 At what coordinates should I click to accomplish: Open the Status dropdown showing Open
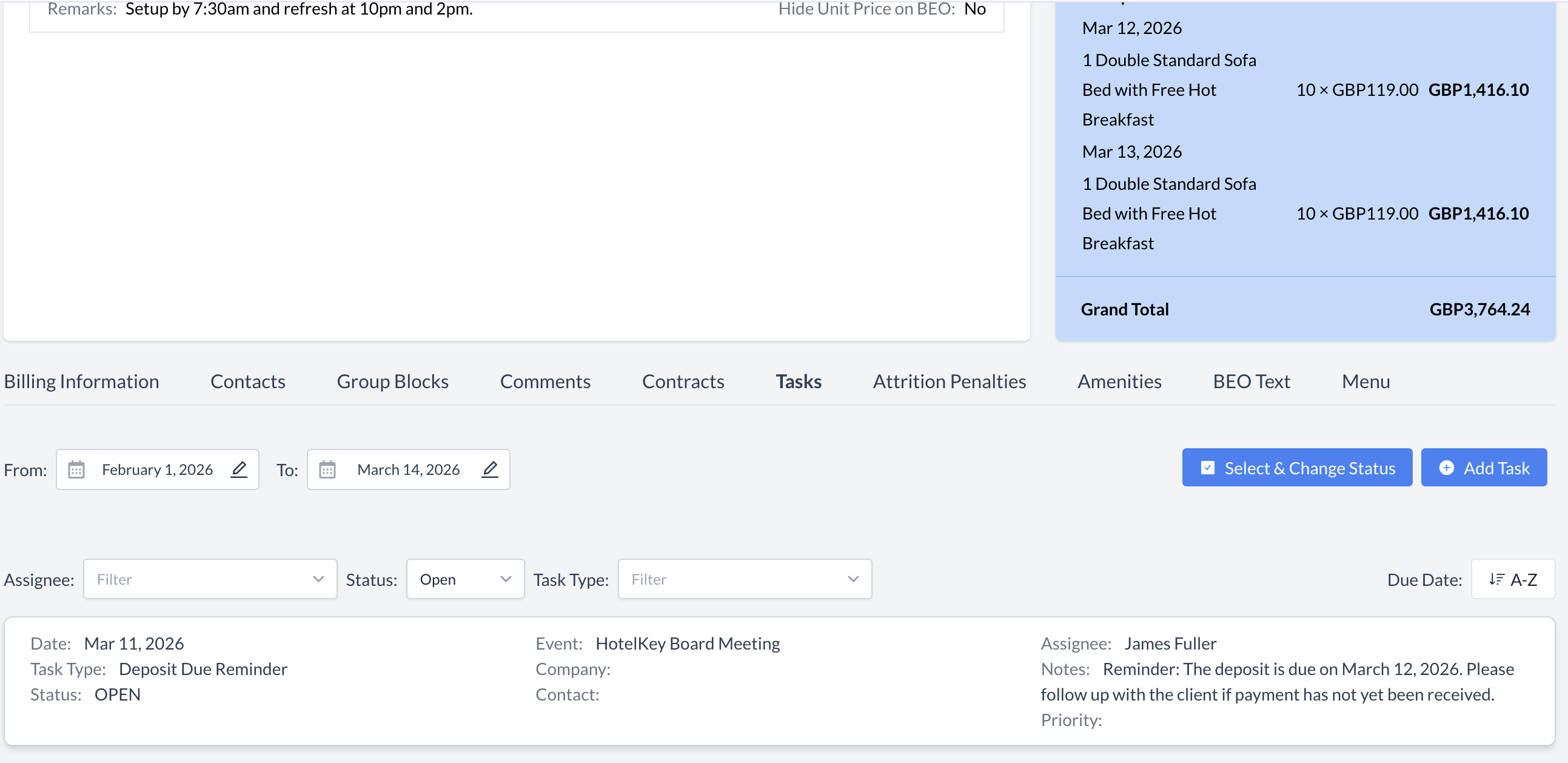[465, 579]
